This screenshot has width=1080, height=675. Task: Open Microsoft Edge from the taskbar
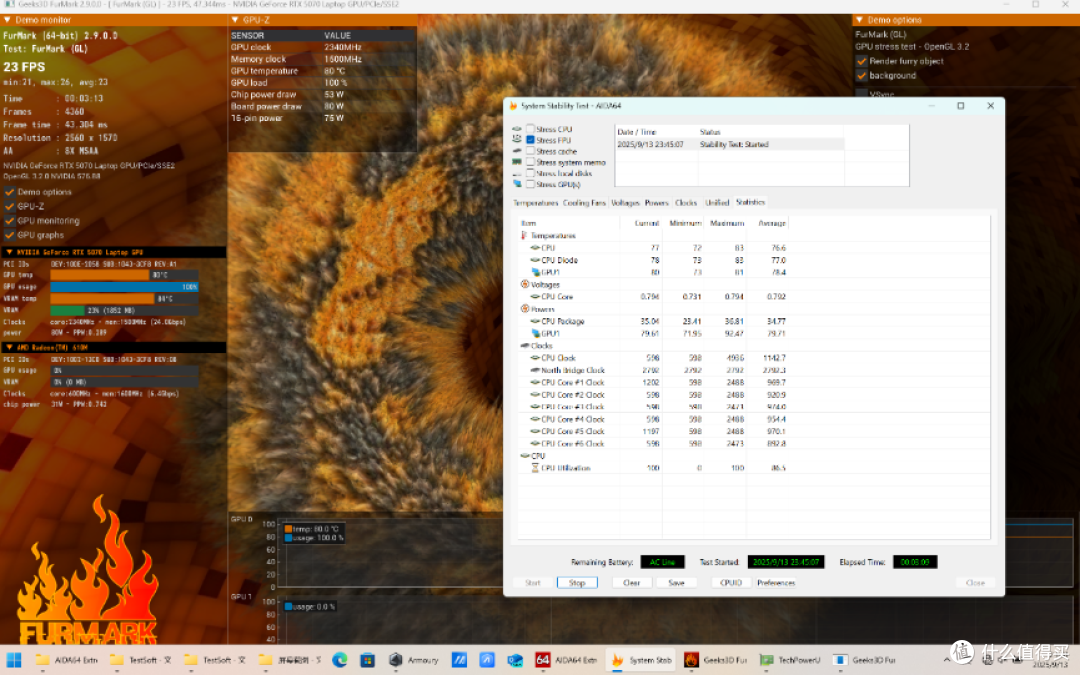(x=340, y=660)
